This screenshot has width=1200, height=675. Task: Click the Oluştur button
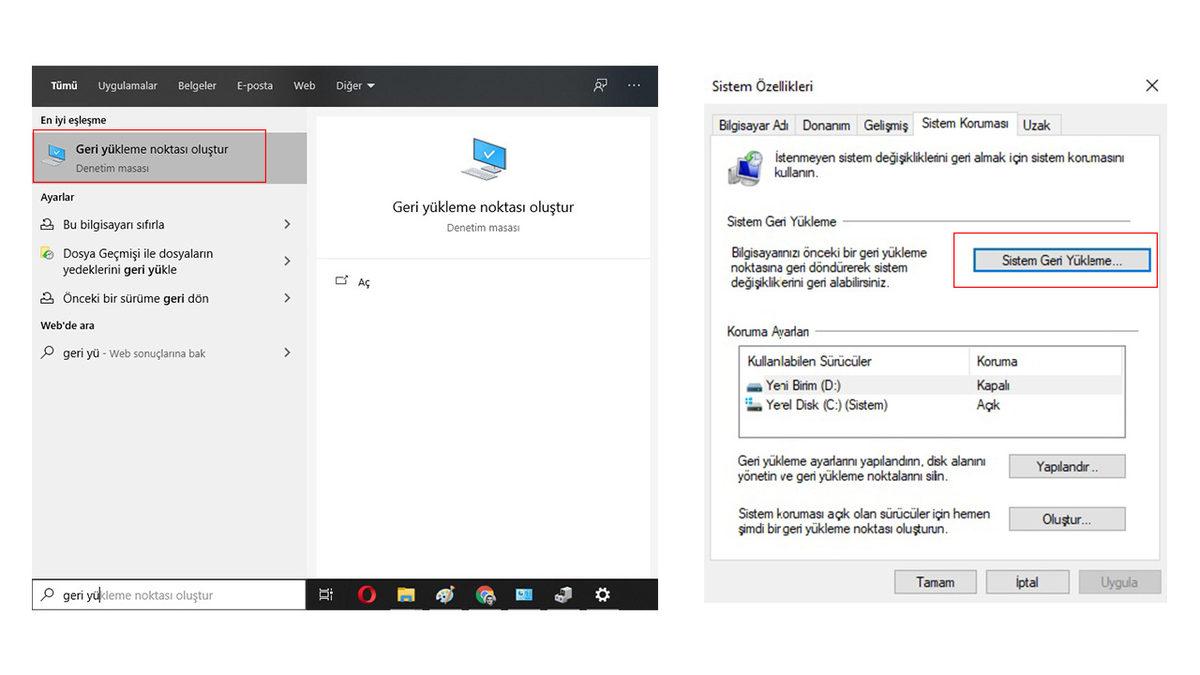pyautogui.click(x=1066, y=519)
